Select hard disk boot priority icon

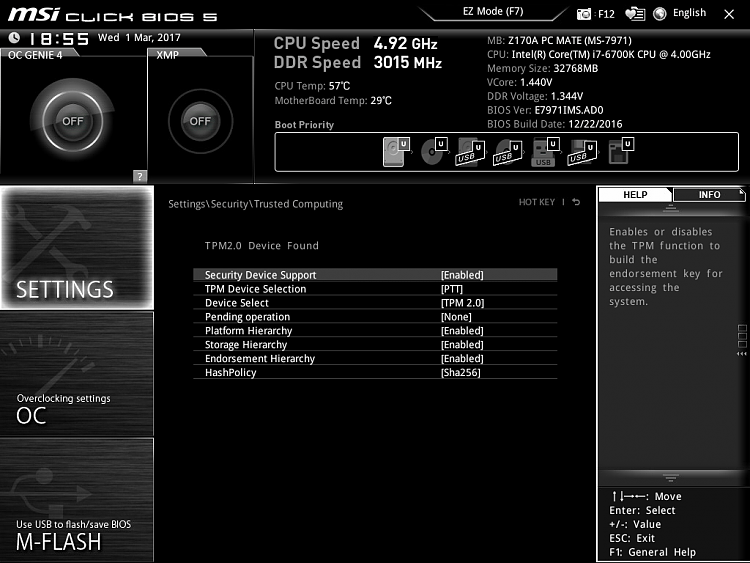click(x=396, y=152)
